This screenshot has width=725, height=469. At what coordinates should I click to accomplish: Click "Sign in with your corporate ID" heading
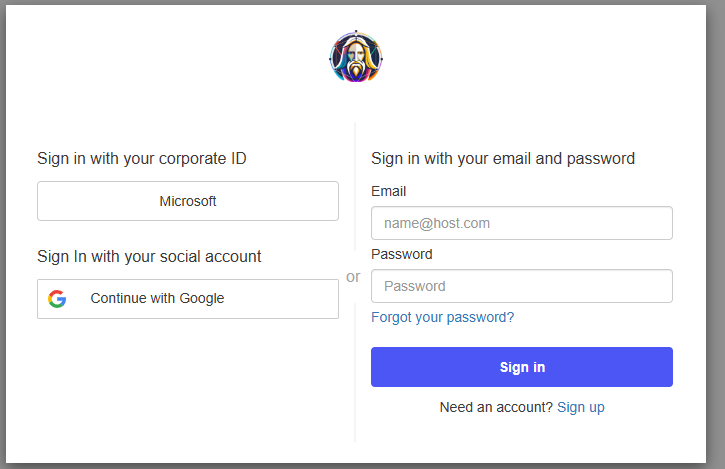[x=142, y=158]
